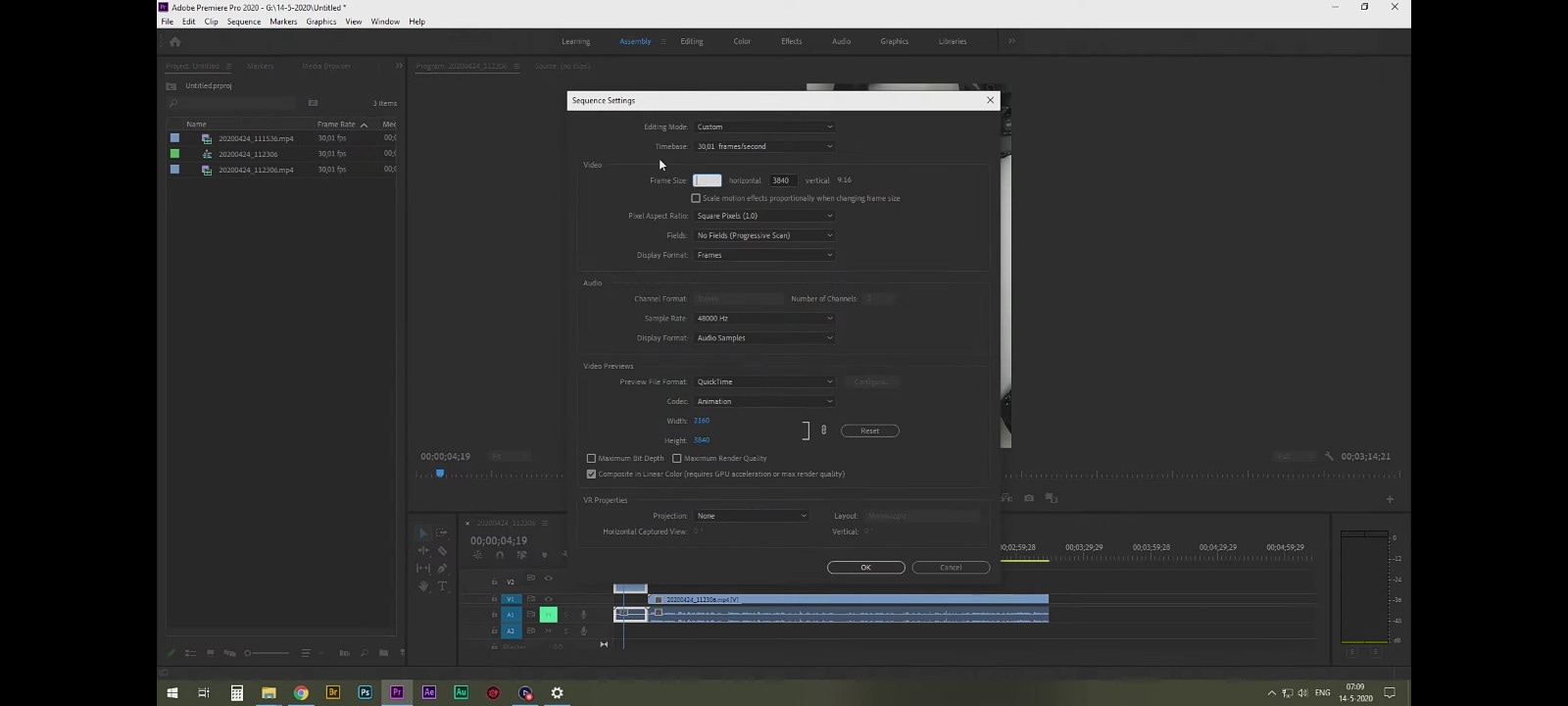Open the Graphics menu in menu bar
The width and height of the screenshot is (1568, 706).
click(321, 22)
